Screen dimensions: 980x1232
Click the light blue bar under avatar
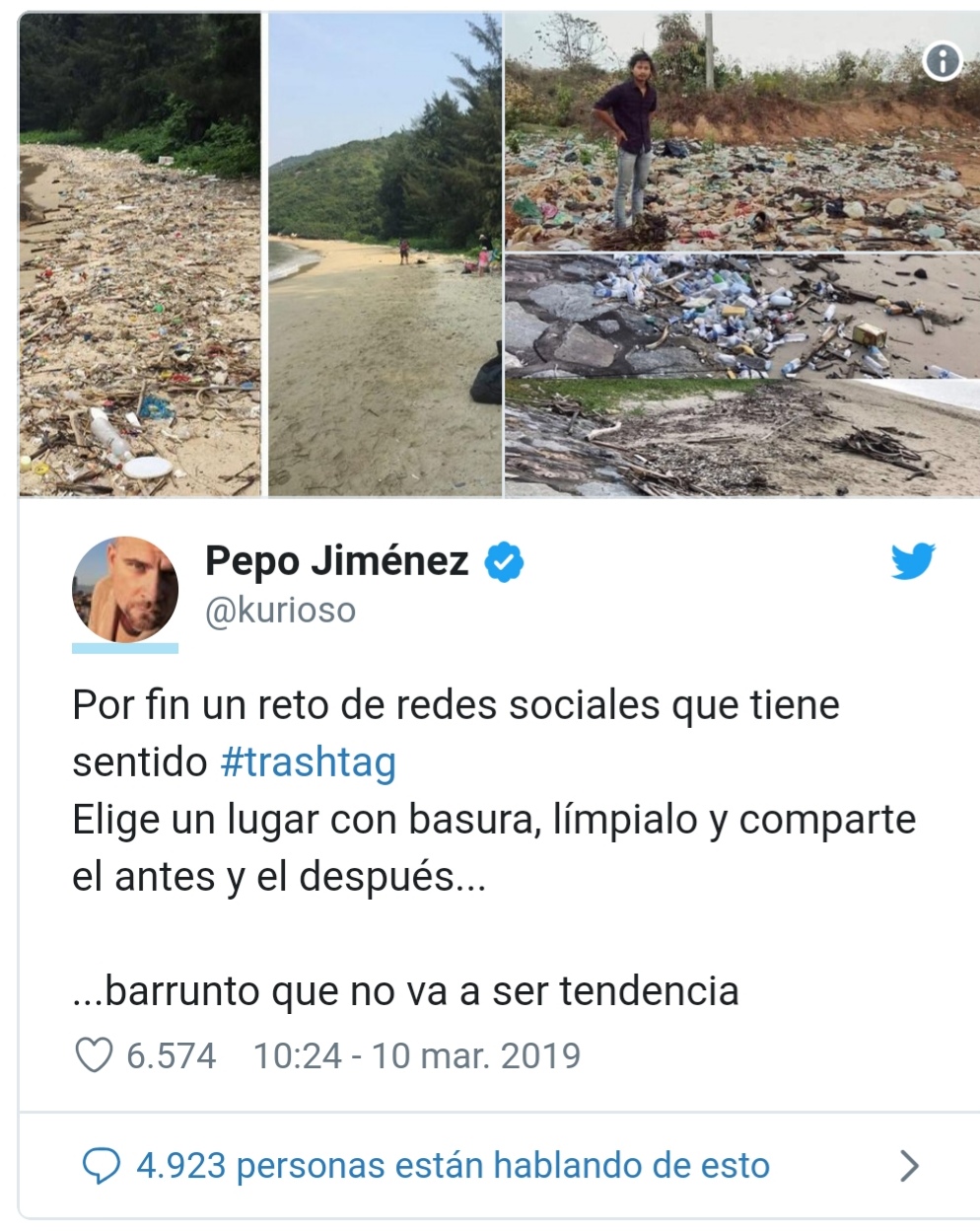pos(125,648)
